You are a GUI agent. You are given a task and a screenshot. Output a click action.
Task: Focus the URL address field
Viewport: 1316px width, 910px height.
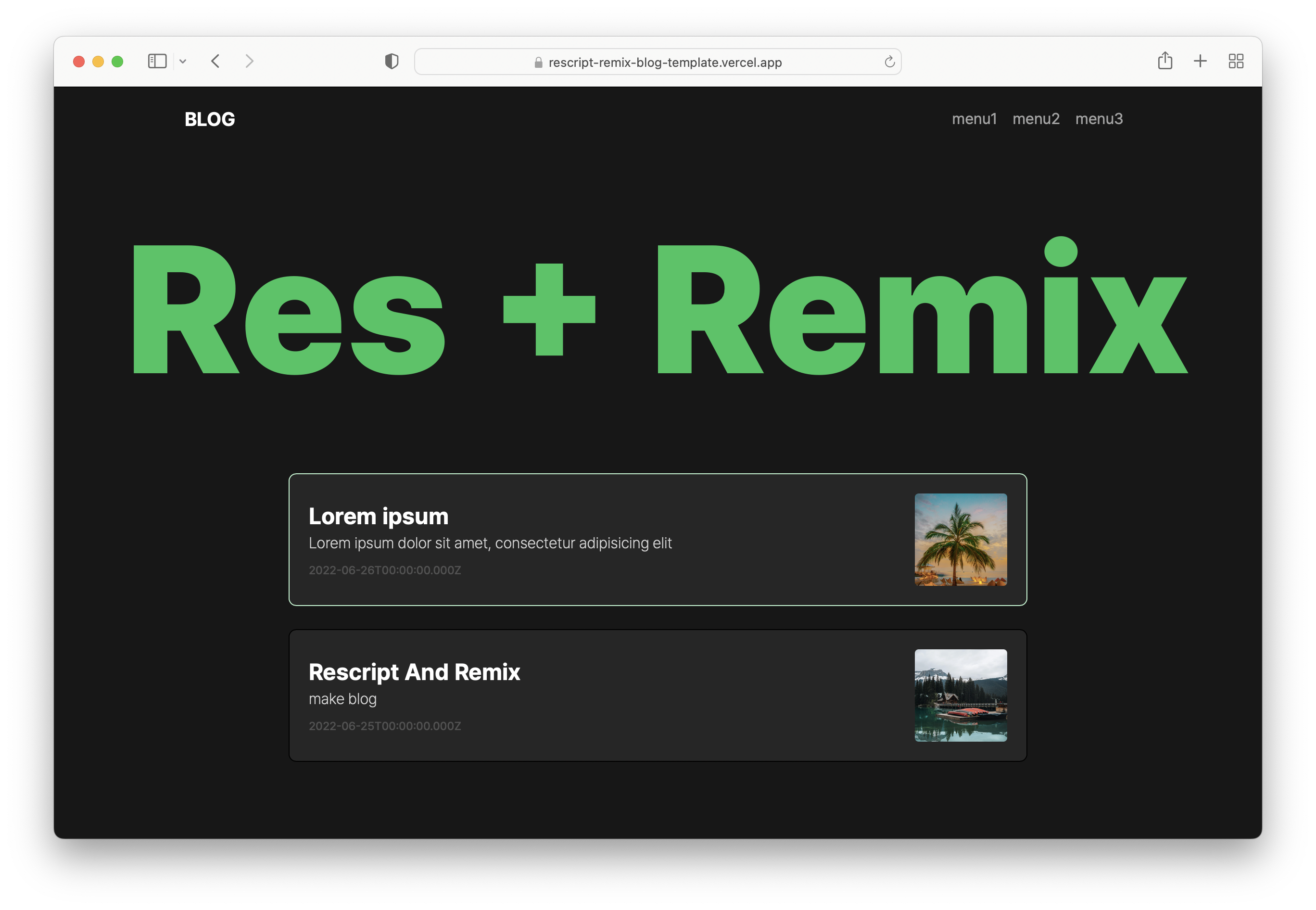pyautogui.click(x=665, y=62)
